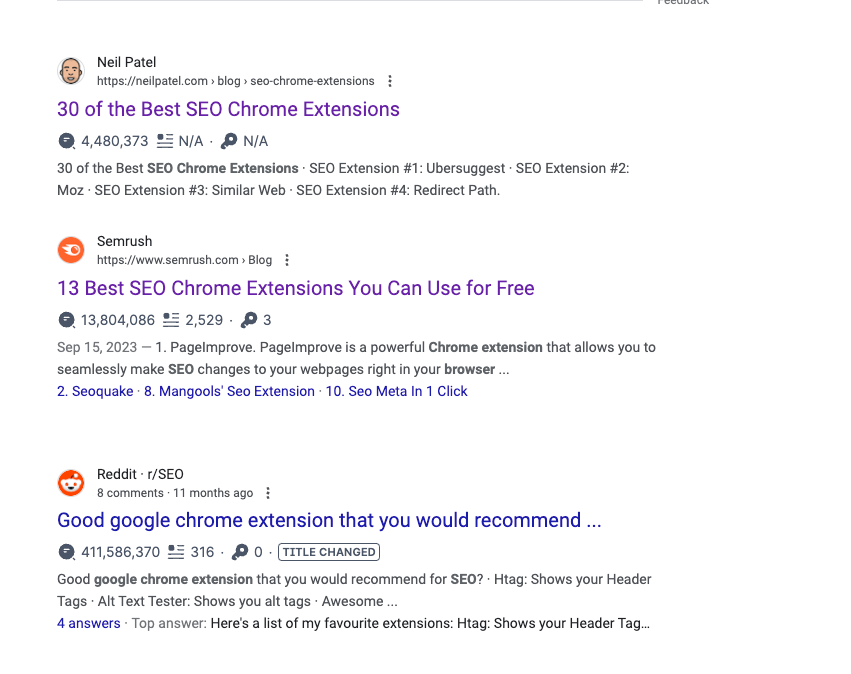Open the three-dot menu on the Semrush result
Screen dimensions: 851x674
point(286,259)
